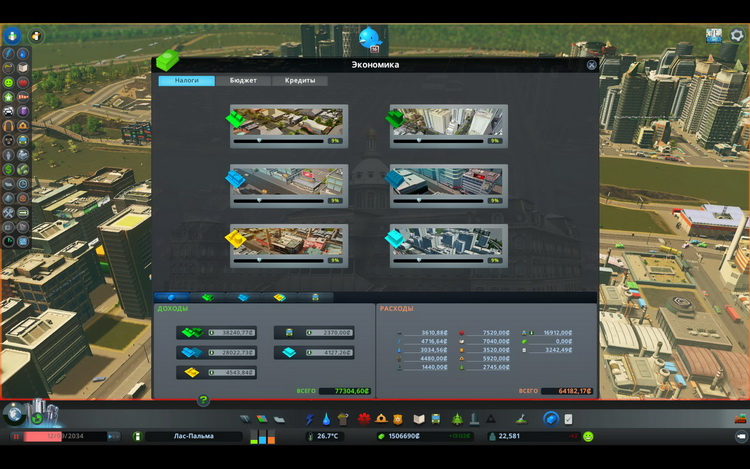Screen dimensions: 750x469
Task: Adjust low-density commercial tax slider
Action: tap(278, 200)
